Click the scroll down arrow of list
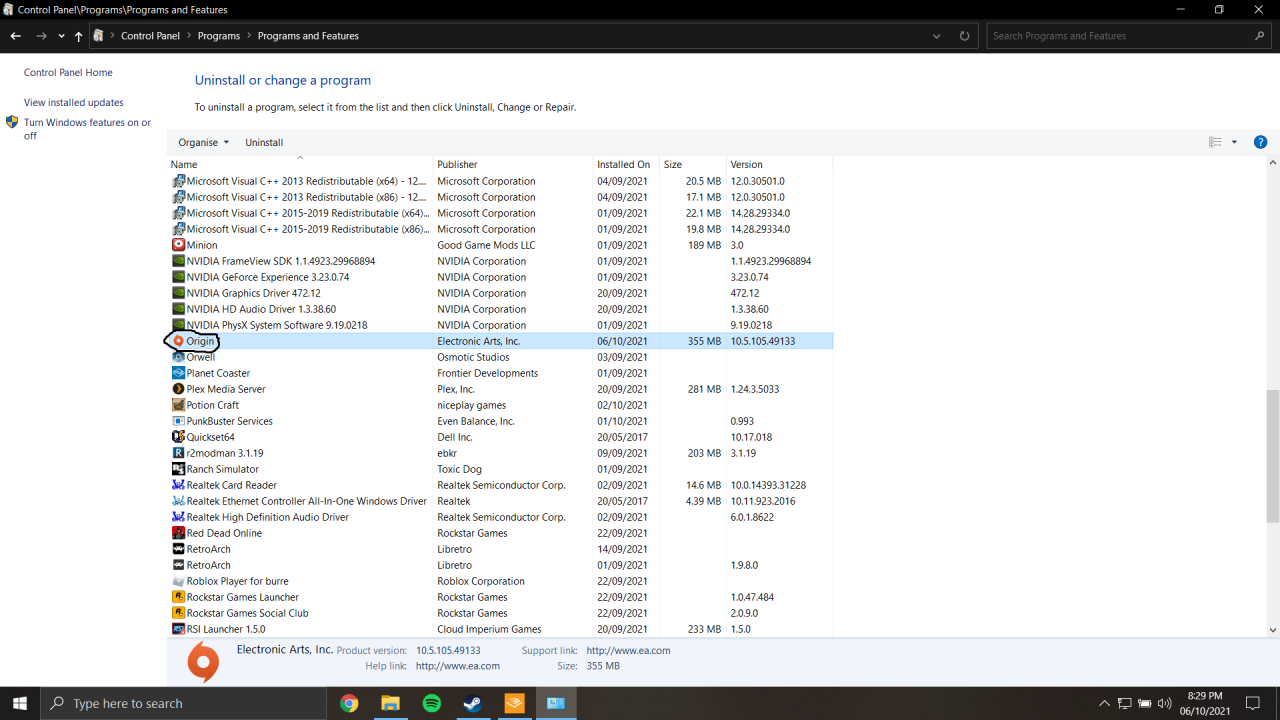 (x=1272, y=630)
